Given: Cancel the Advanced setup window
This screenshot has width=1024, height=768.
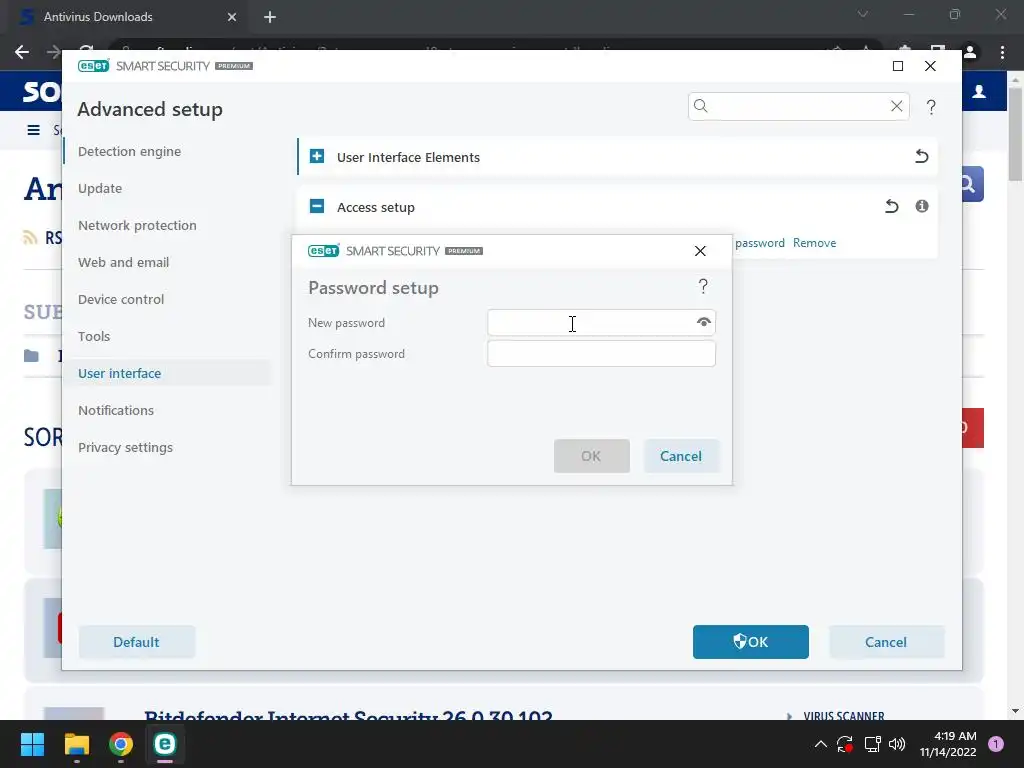Looking at the screenshot, I should [x=886, y=642].
